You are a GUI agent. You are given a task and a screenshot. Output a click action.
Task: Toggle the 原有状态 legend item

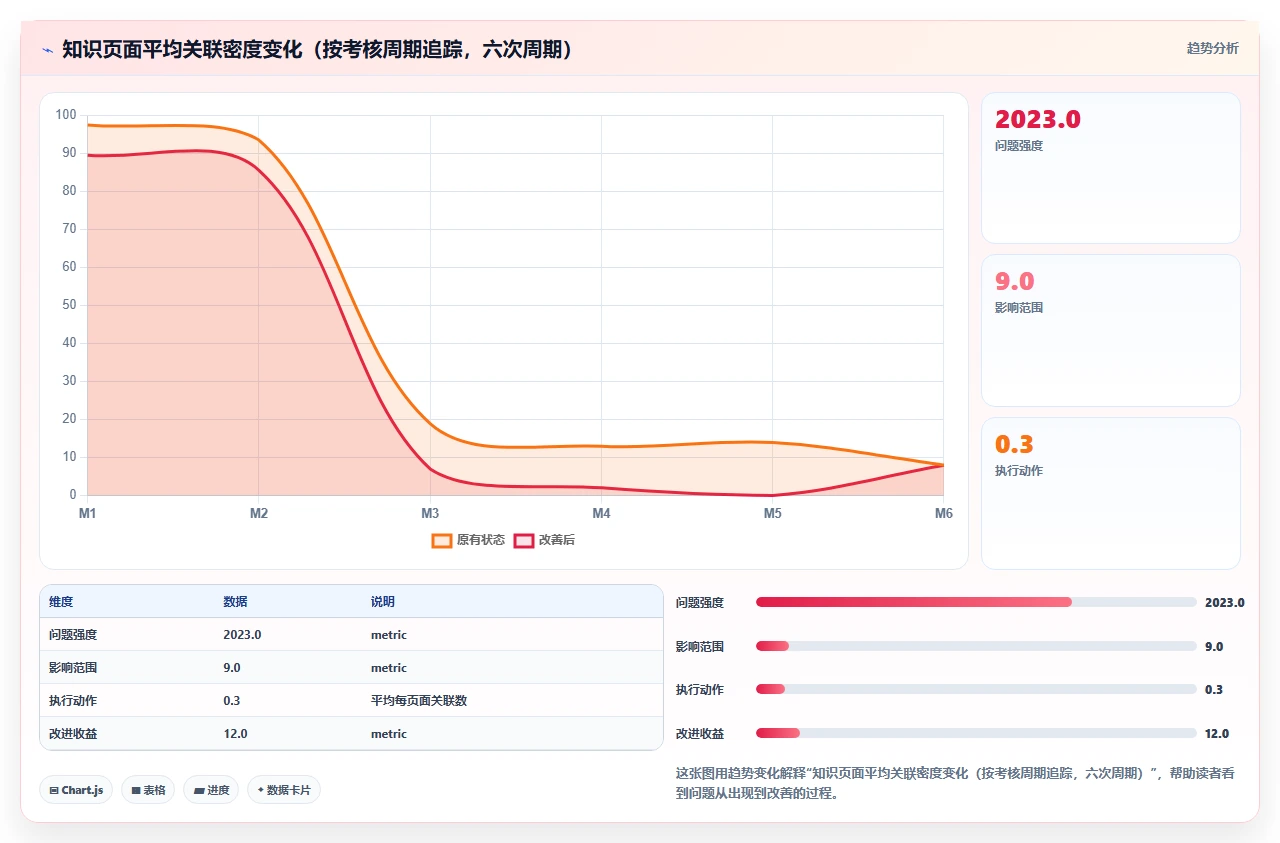pyautogui.click(x=468, y=540)
